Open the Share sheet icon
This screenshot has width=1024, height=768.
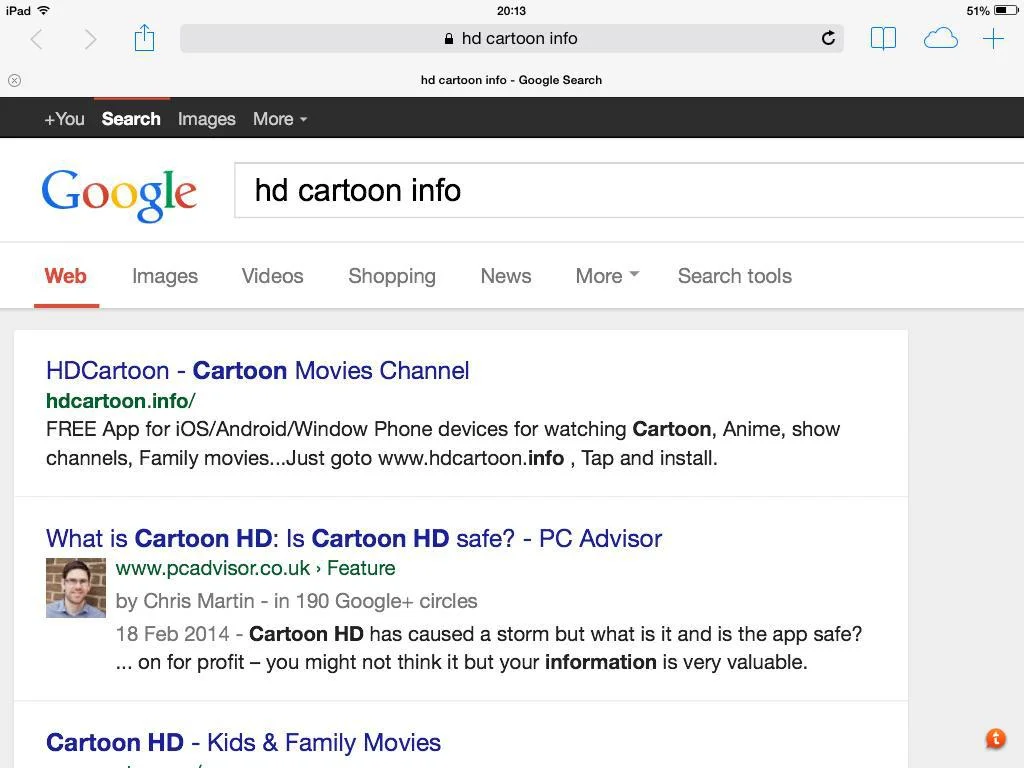(144, 38)
